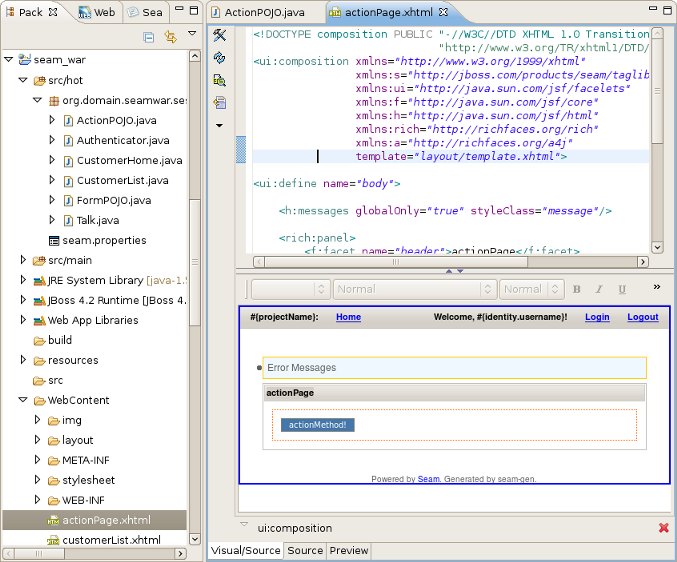Click the Page Design Options magnifier icon

[219, 81]
